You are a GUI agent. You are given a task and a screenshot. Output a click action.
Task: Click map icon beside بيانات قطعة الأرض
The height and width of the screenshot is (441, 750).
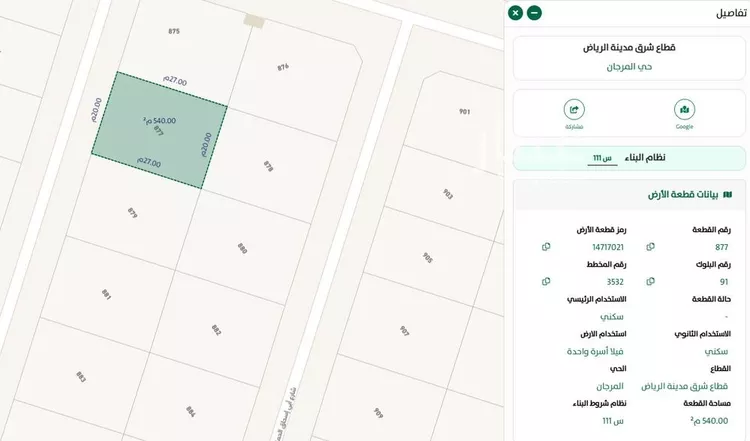(727, 194)
